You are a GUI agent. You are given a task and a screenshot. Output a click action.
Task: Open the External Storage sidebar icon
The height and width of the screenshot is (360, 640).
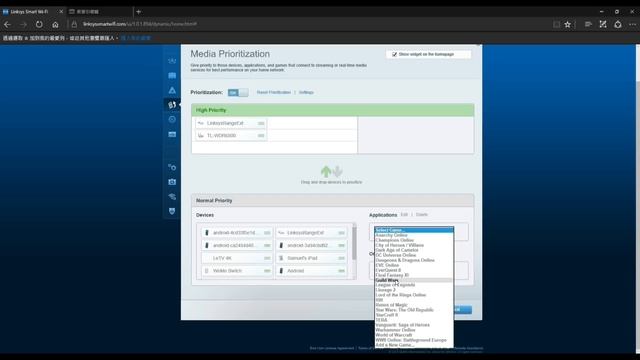click(172, 134)
